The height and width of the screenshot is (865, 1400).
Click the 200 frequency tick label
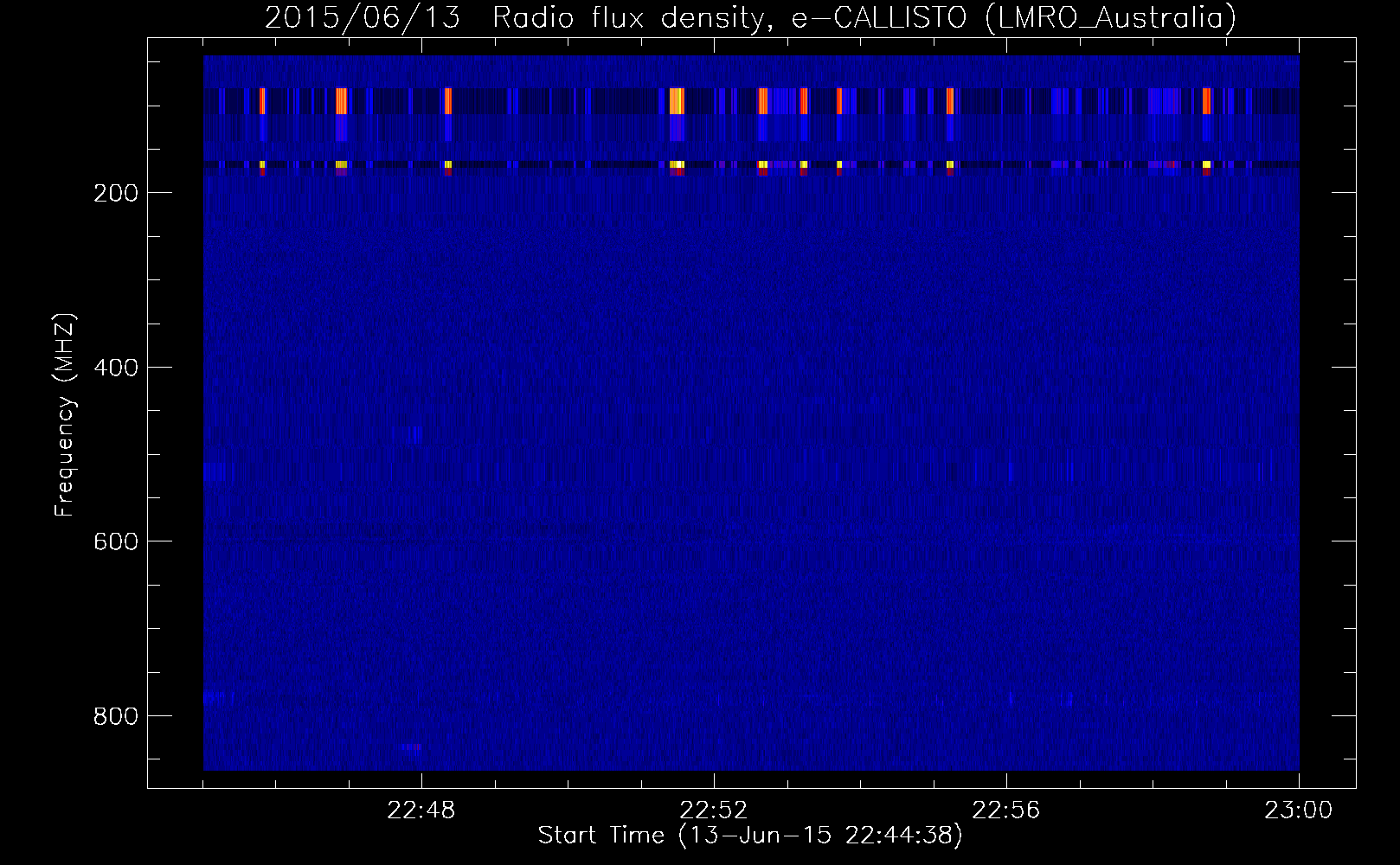click(116, 193)
